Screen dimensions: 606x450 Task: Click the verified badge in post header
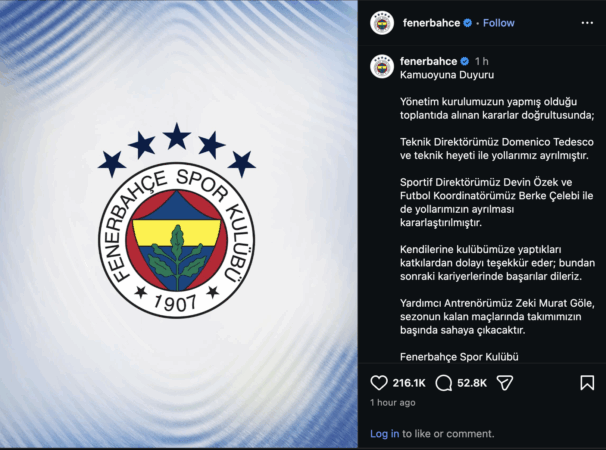pos(467,23)
